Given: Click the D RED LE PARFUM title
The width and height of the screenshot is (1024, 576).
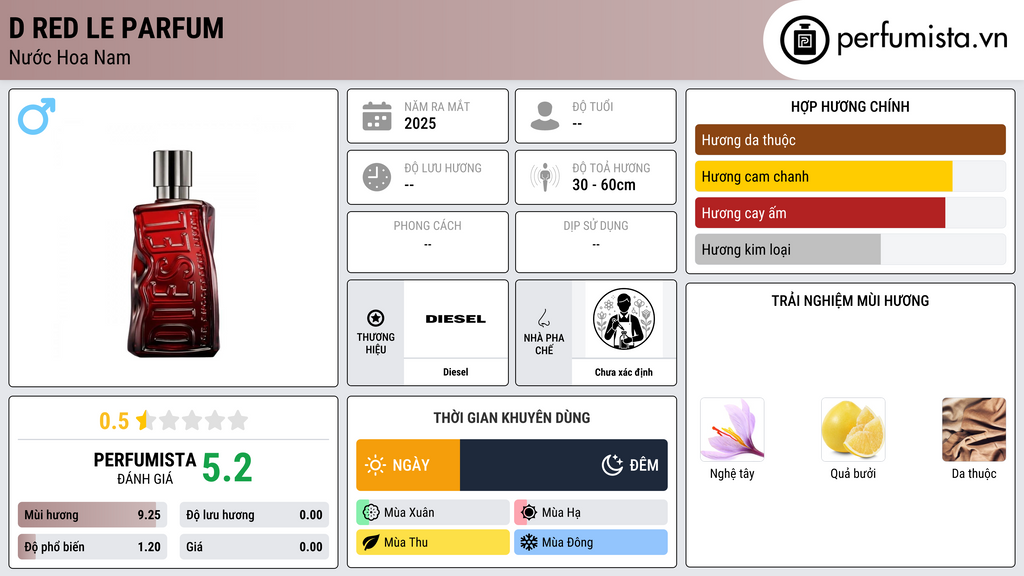Looking at the screenshot, I should tap(116, 28).
